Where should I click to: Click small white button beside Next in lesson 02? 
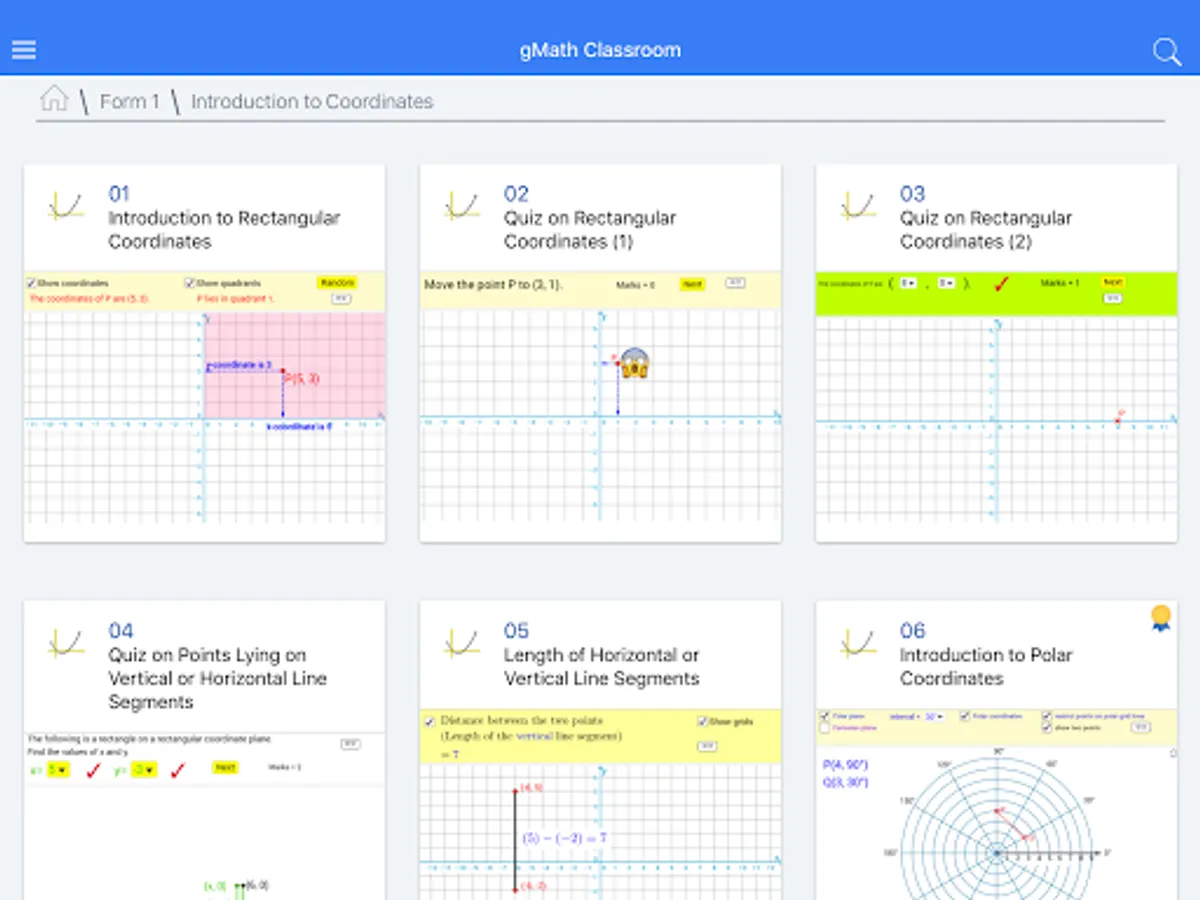pyautogui.click(x=735, y=283)
